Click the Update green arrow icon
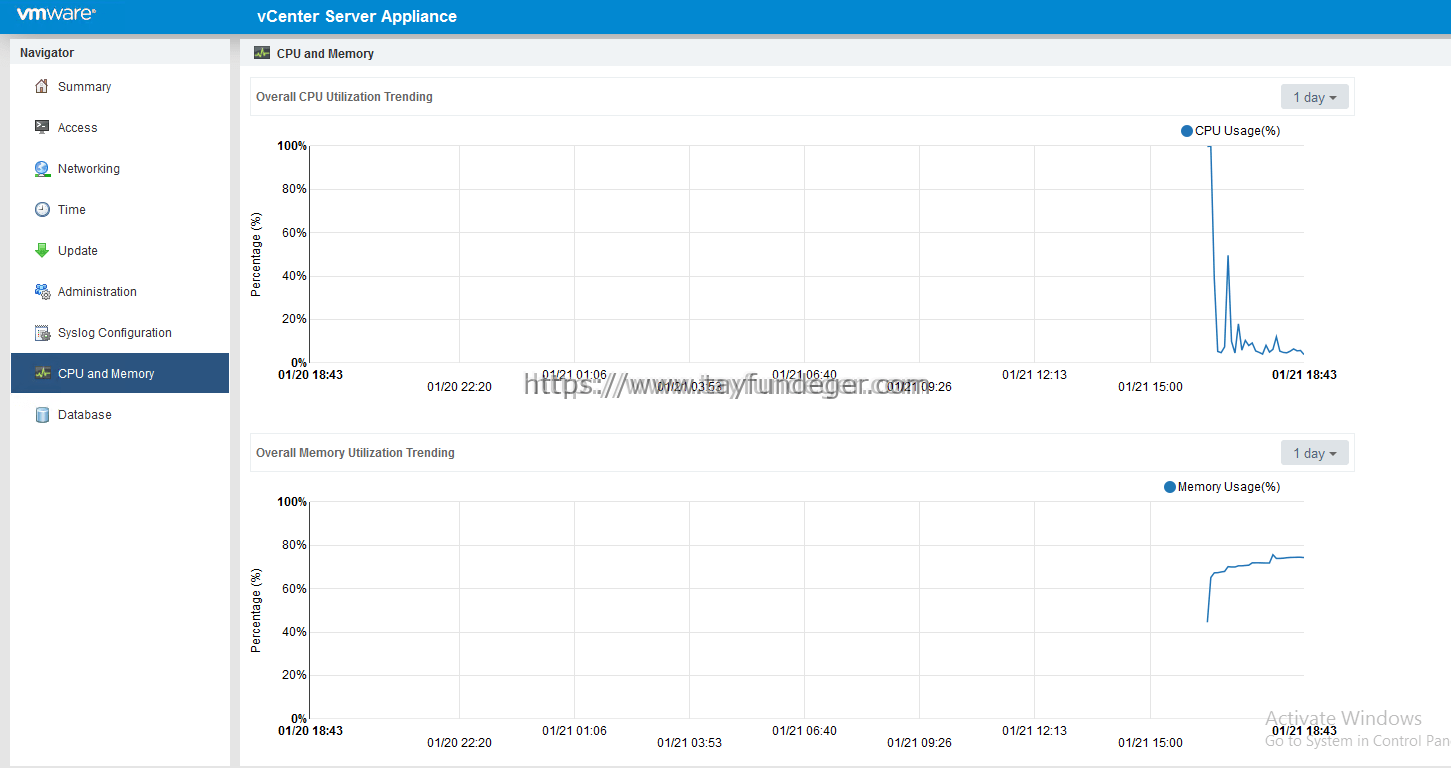Image resolution: width=1451 pixels, height=768 pixels. tap(42, 250)
